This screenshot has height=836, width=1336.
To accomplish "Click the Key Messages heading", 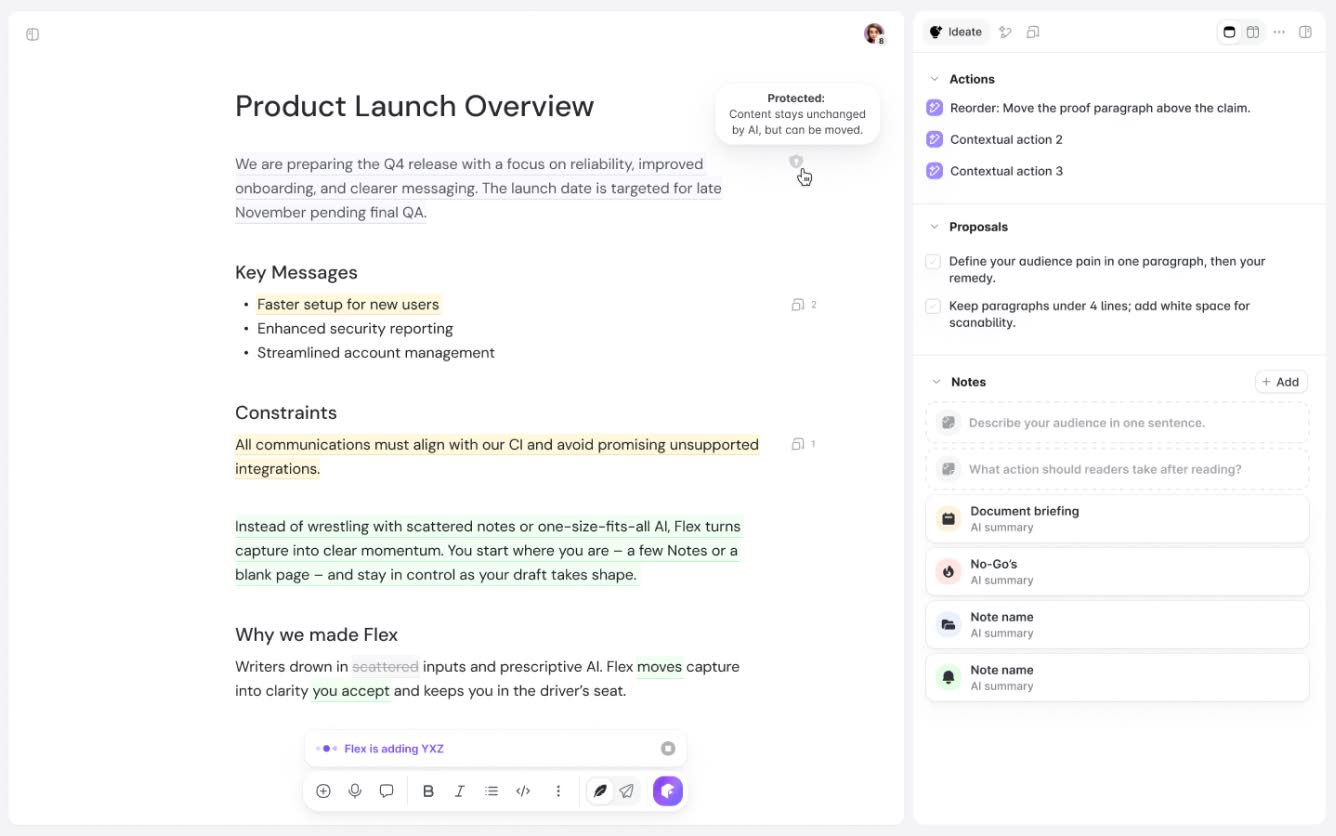I will click(x=296, y=273).
